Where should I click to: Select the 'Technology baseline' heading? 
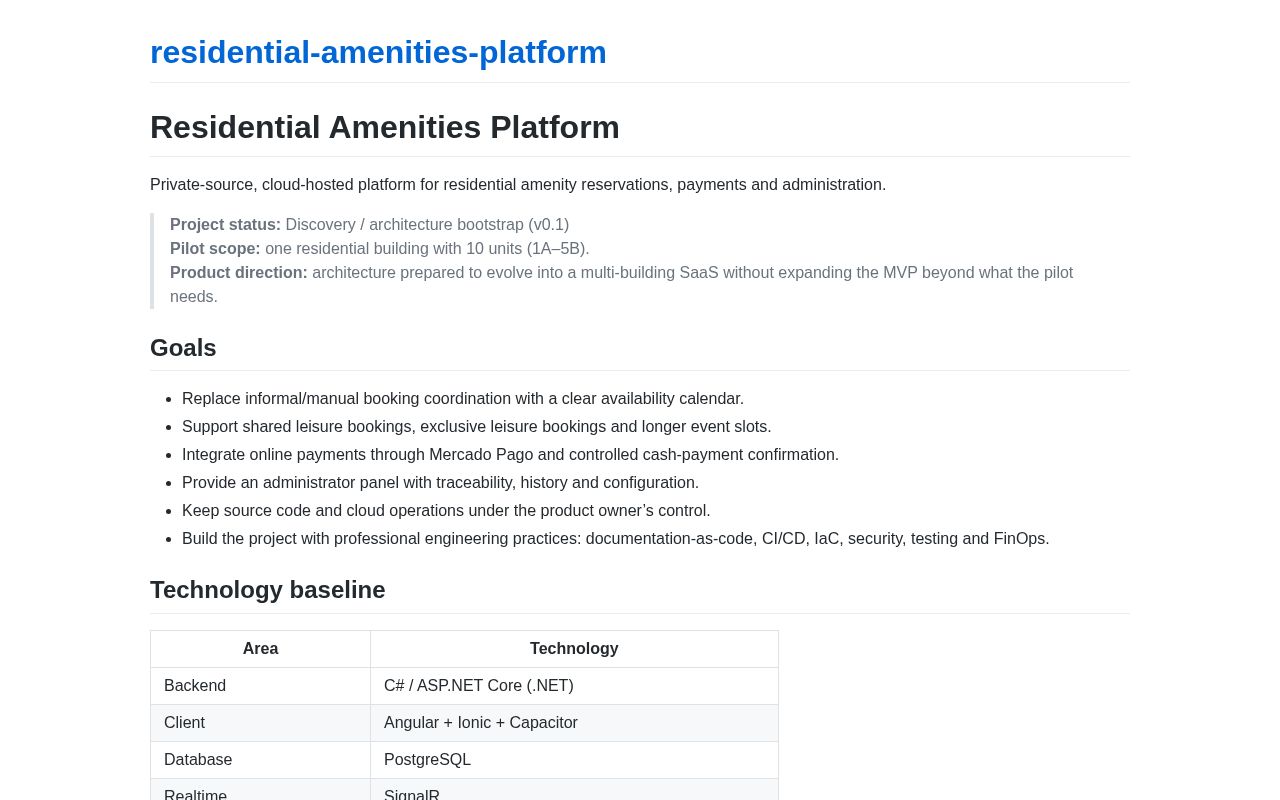(268, 590)
